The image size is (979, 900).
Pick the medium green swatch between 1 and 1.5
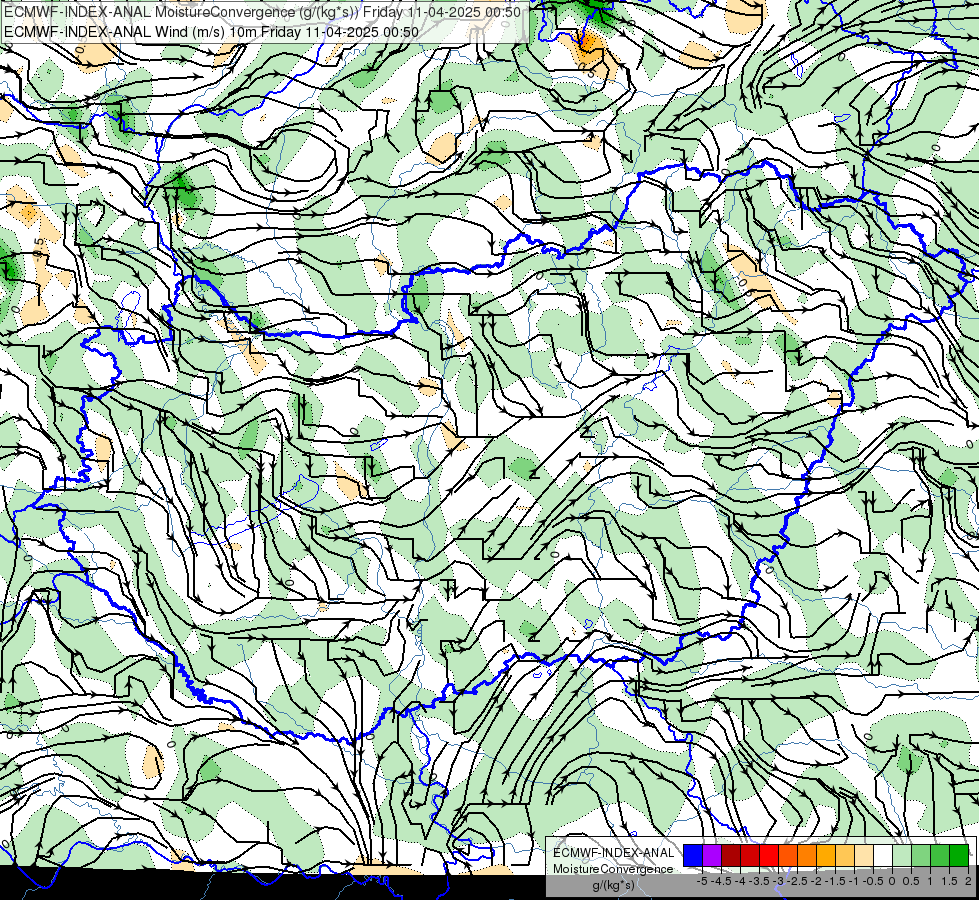[940, 855]
